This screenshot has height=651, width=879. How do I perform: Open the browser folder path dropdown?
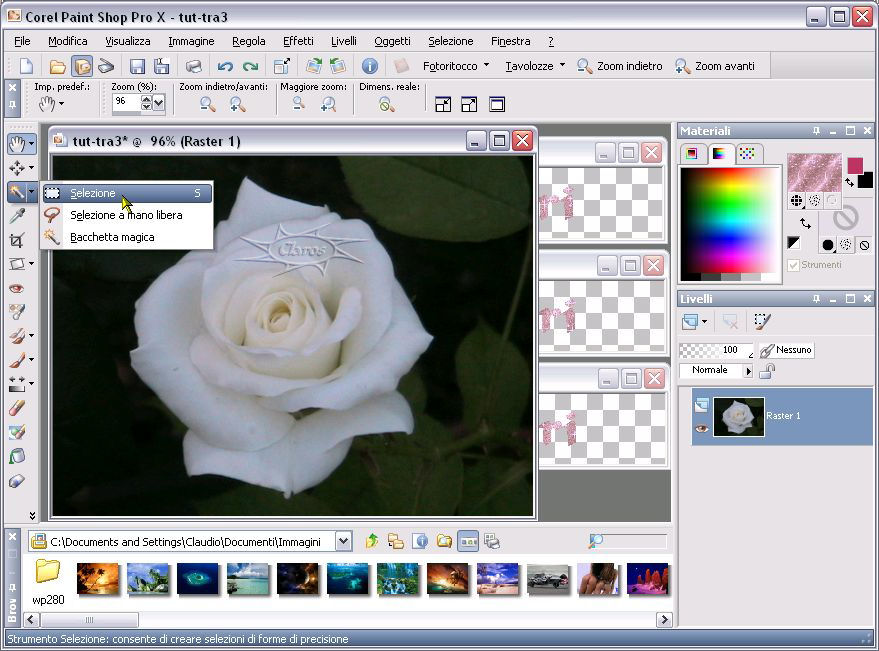point(343,541)
